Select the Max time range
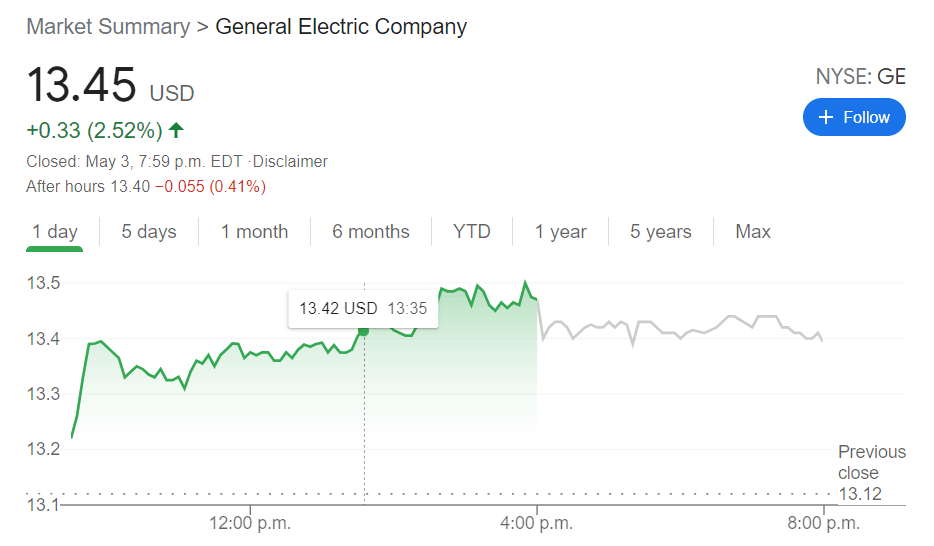 click(753, 232)
